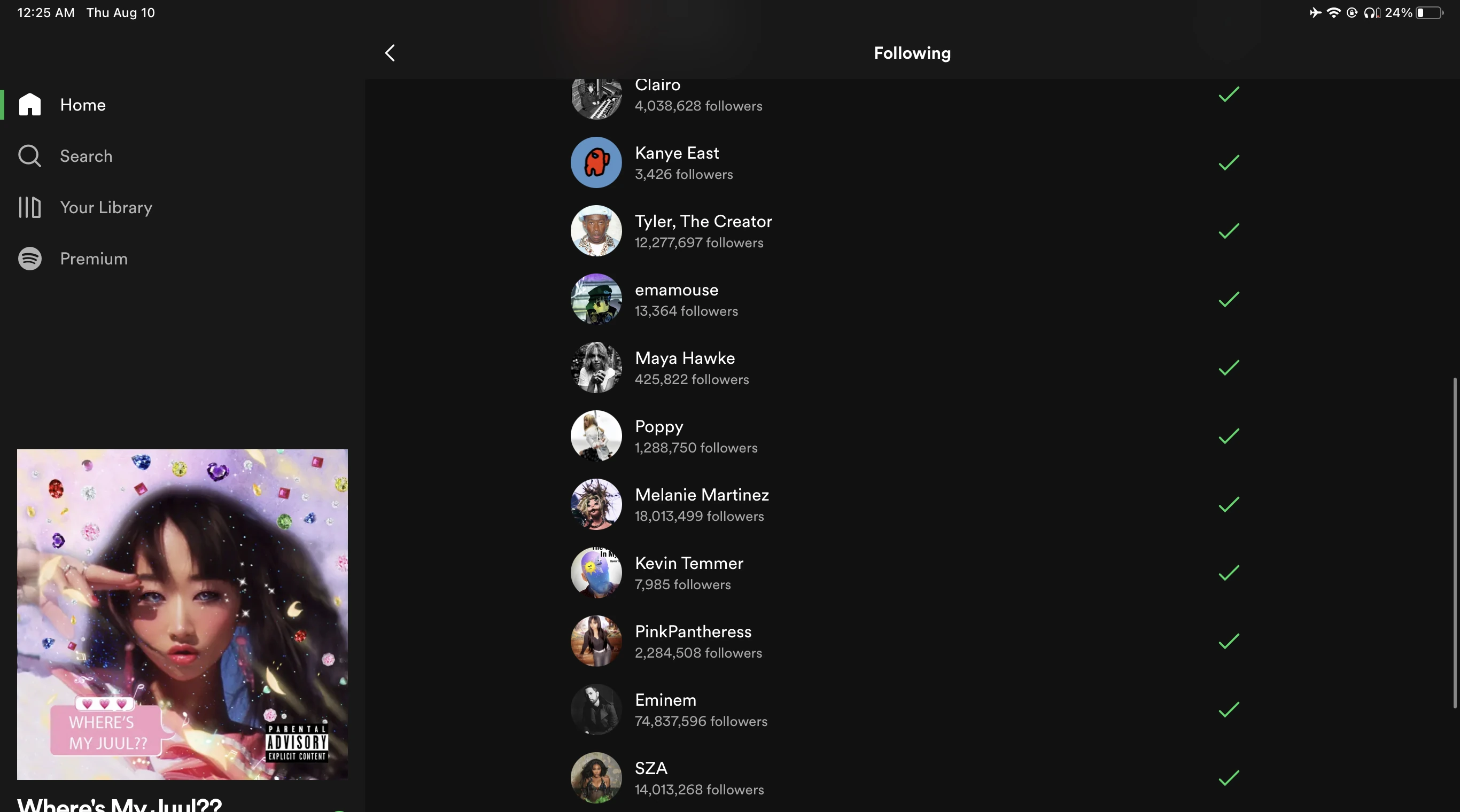Image resolution: width=1460 pixels, height=812 pixels.
Task: Tap Melanie Martinez's artist avatar
Action: click(x=596, y=504)
